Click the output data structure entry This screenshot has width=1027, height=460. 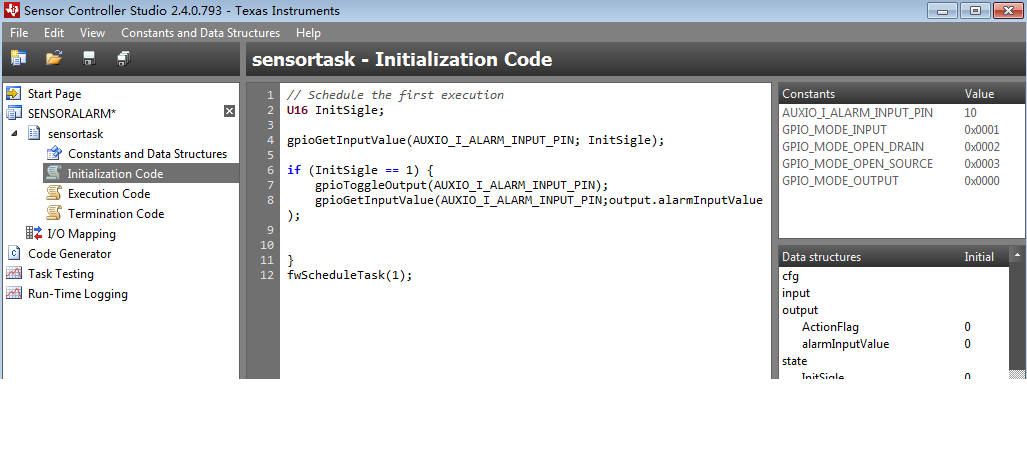tap(800, 310)
